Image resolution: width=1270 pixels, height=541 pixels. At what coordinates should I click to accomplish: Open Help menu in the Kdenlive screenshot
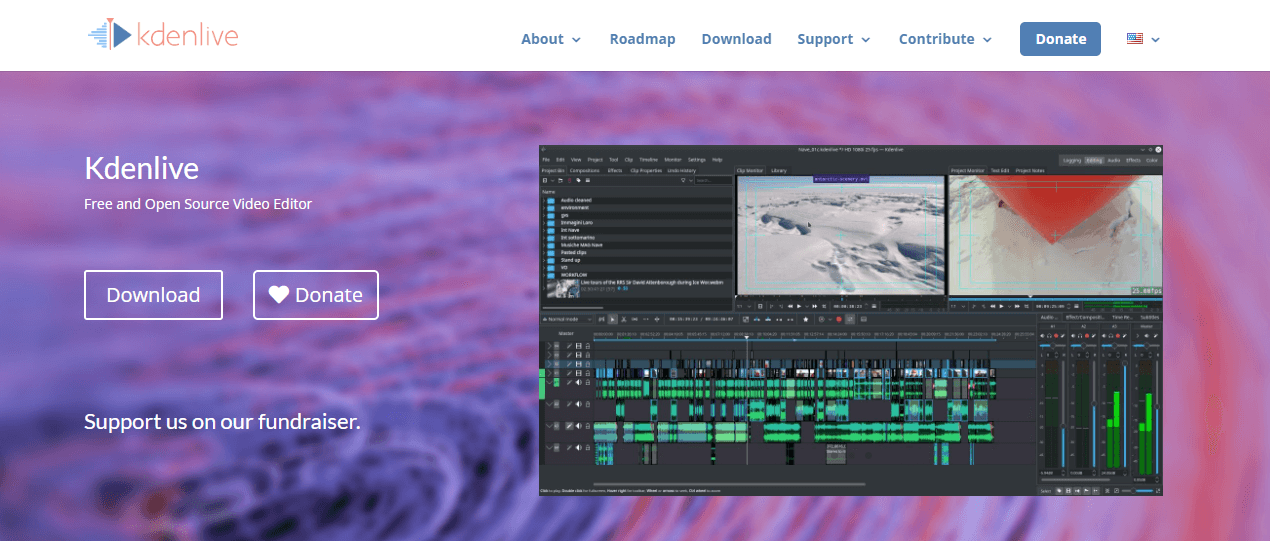click(x=717, y=160)
